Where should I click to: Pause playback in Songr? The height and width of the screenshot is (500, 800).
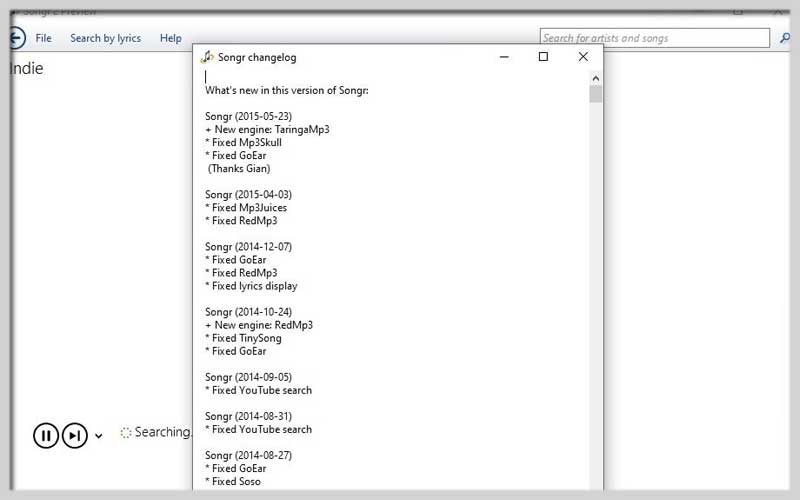point(46,436)
